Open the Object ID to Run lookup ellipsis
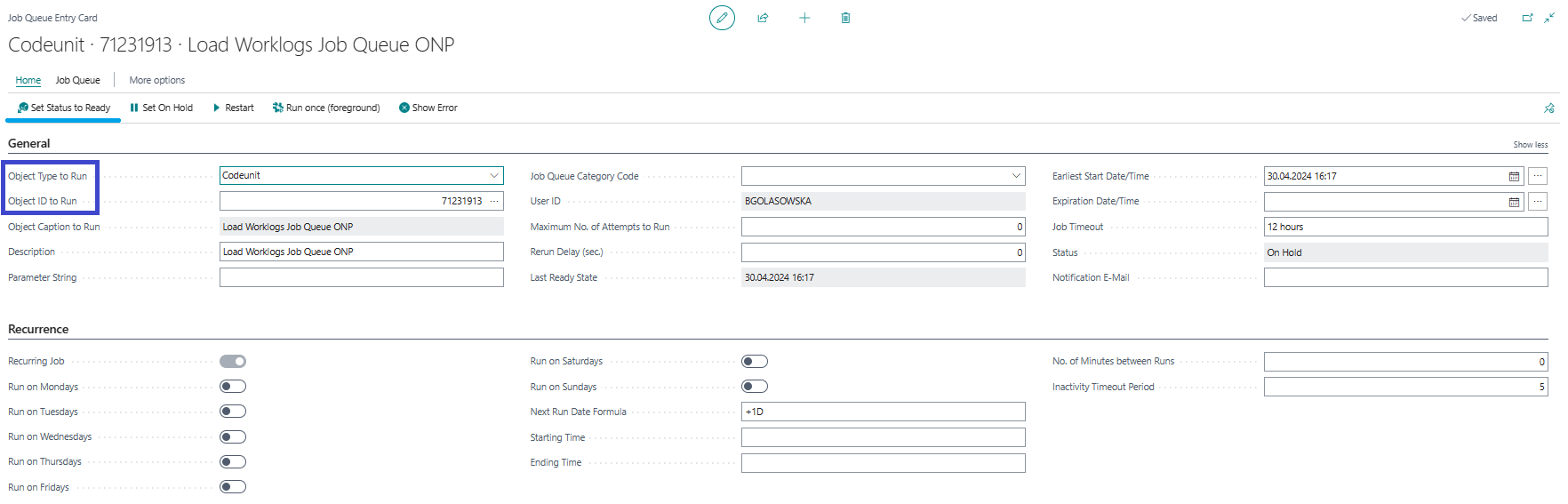Viewport: 1568px width, 504px height. point(494,202)
